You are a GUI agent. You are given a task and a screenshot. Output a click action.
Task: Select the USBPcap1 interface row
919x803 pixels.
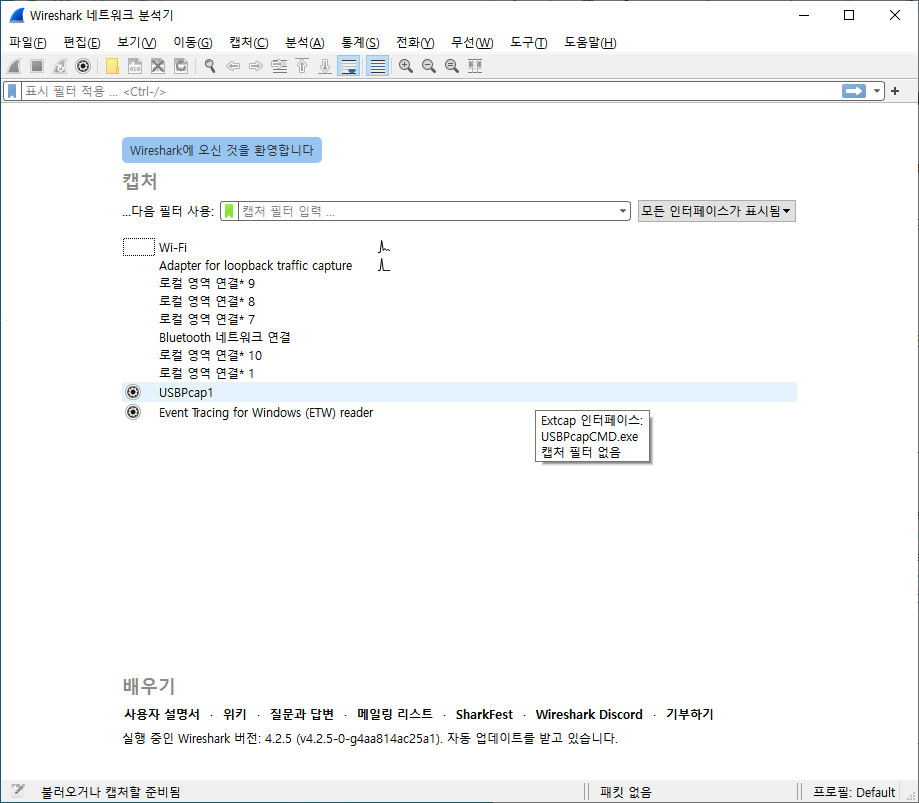(460, 392)
